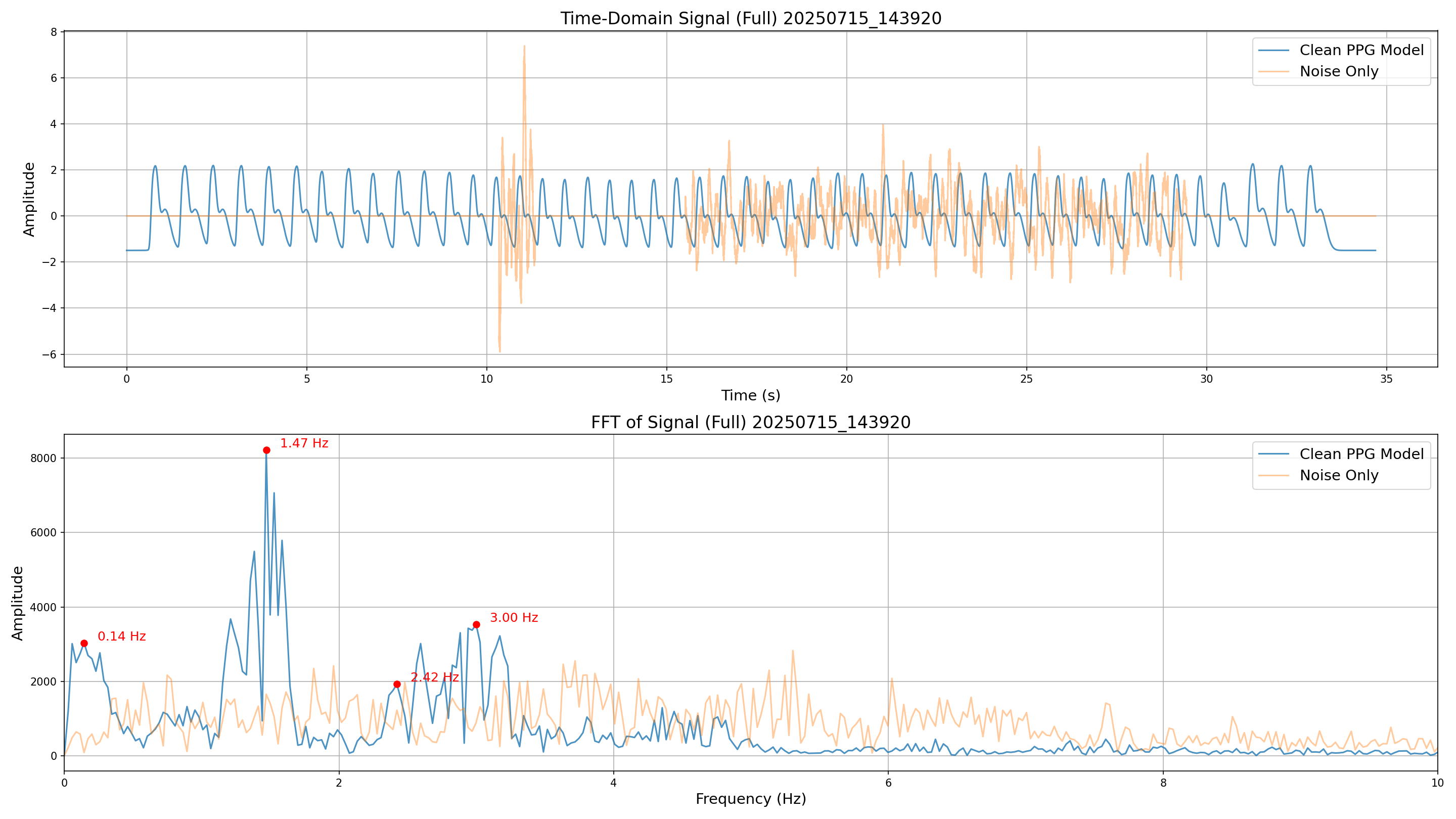The height and width of the screenshot is (819, 1456).
Task: Click the 3.00 Hz red peak marker
Action: [x=476, y=624]
